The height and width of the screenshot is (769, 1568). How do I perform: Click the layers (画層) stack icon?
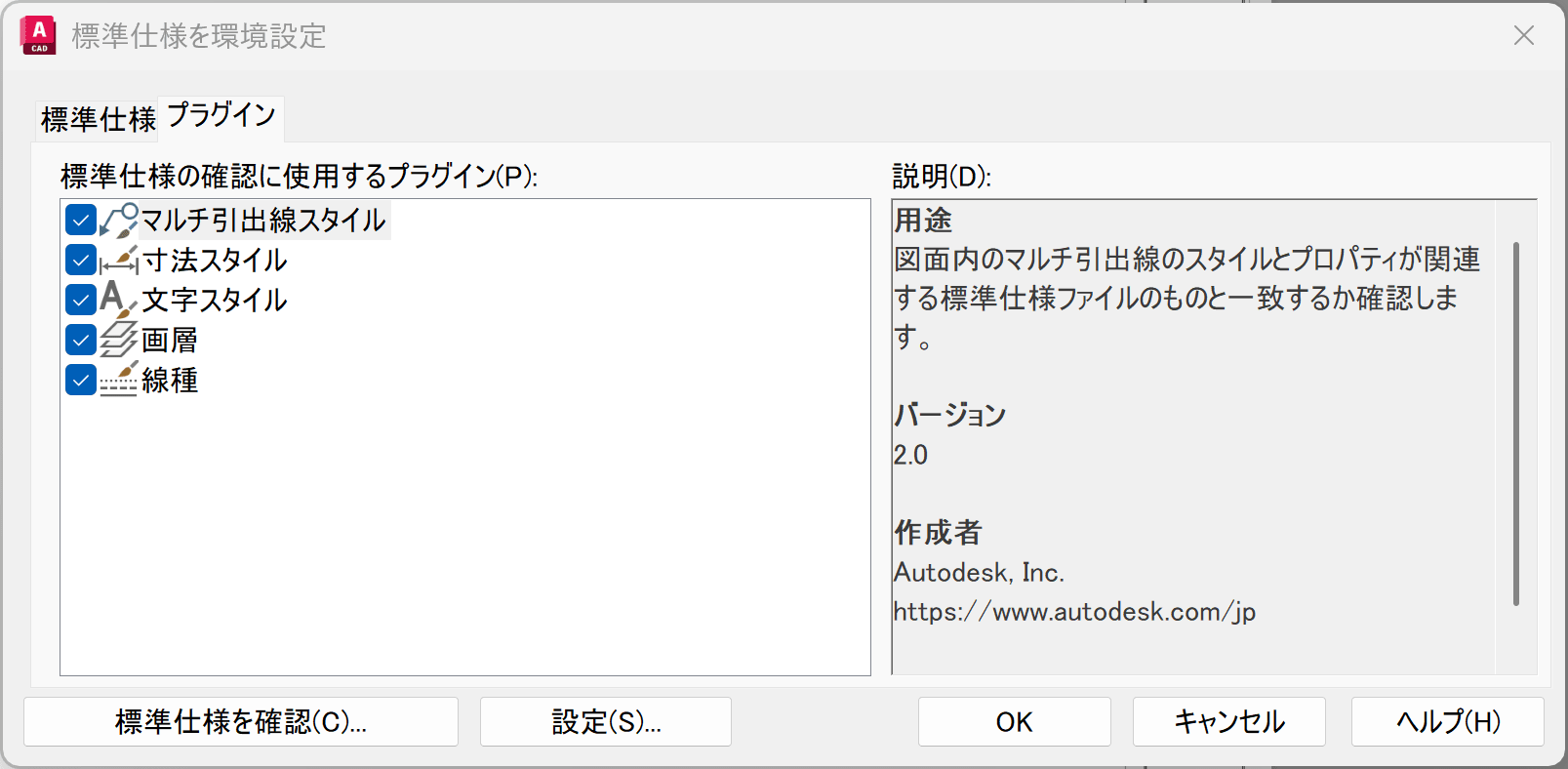pos(119,340)
